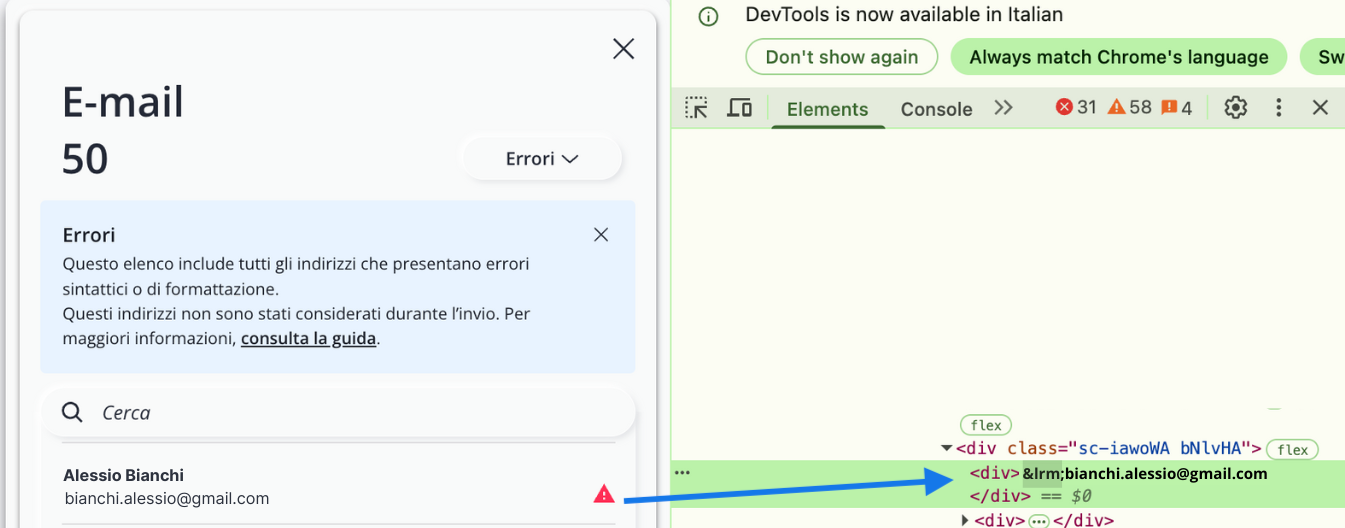Open DevTools settings gear
This screenshot has width=1345, height=528.
1236,108
